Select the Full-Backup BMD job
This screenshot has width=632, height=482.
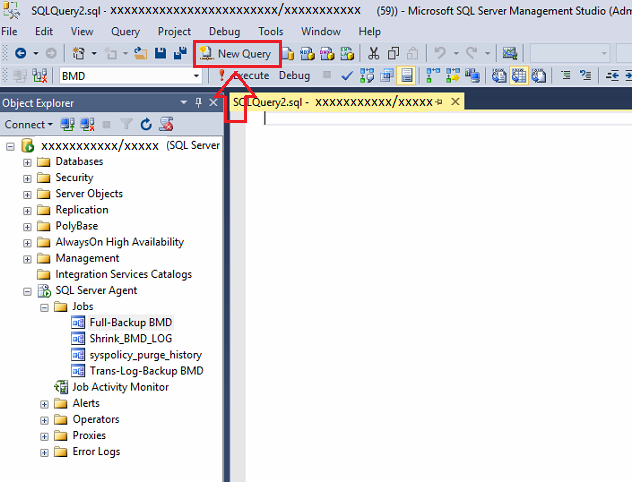pyautogui.click(x=131, y=322)
